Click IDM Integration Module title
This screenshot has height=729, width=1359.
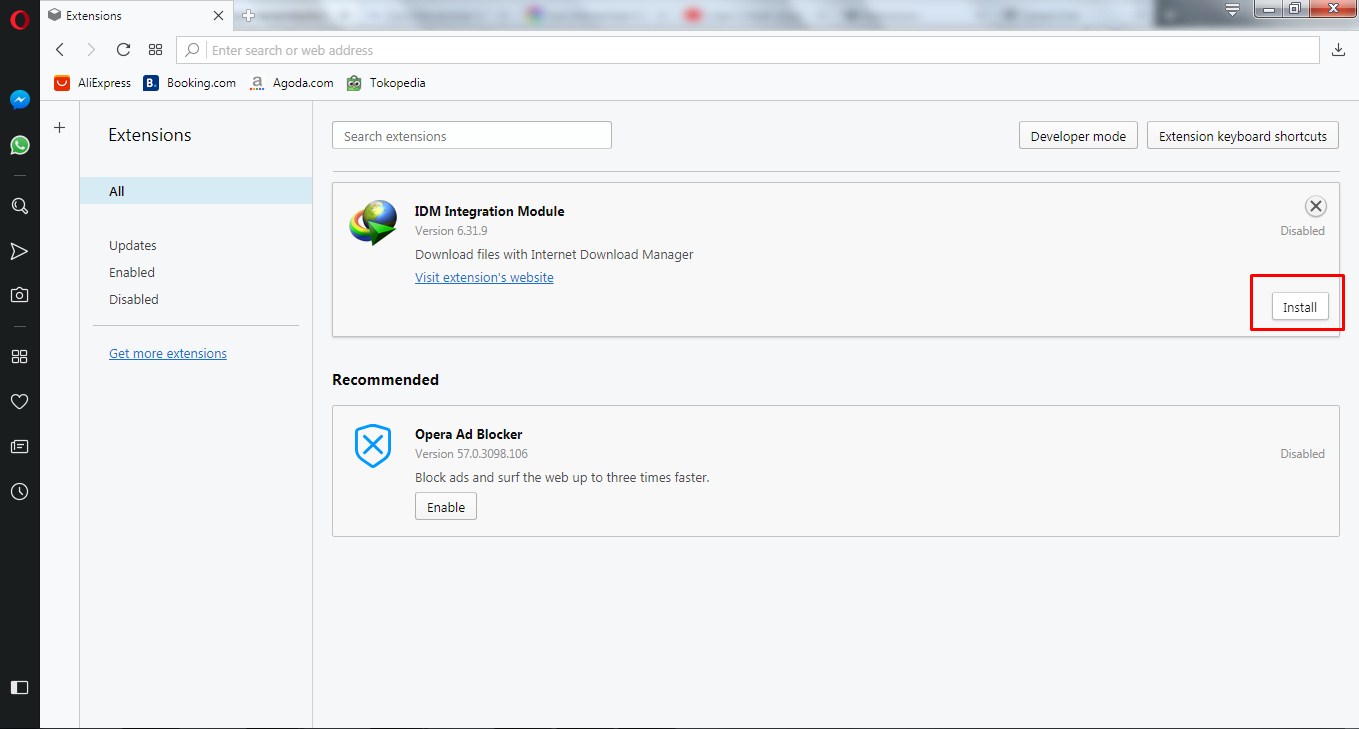490,211
